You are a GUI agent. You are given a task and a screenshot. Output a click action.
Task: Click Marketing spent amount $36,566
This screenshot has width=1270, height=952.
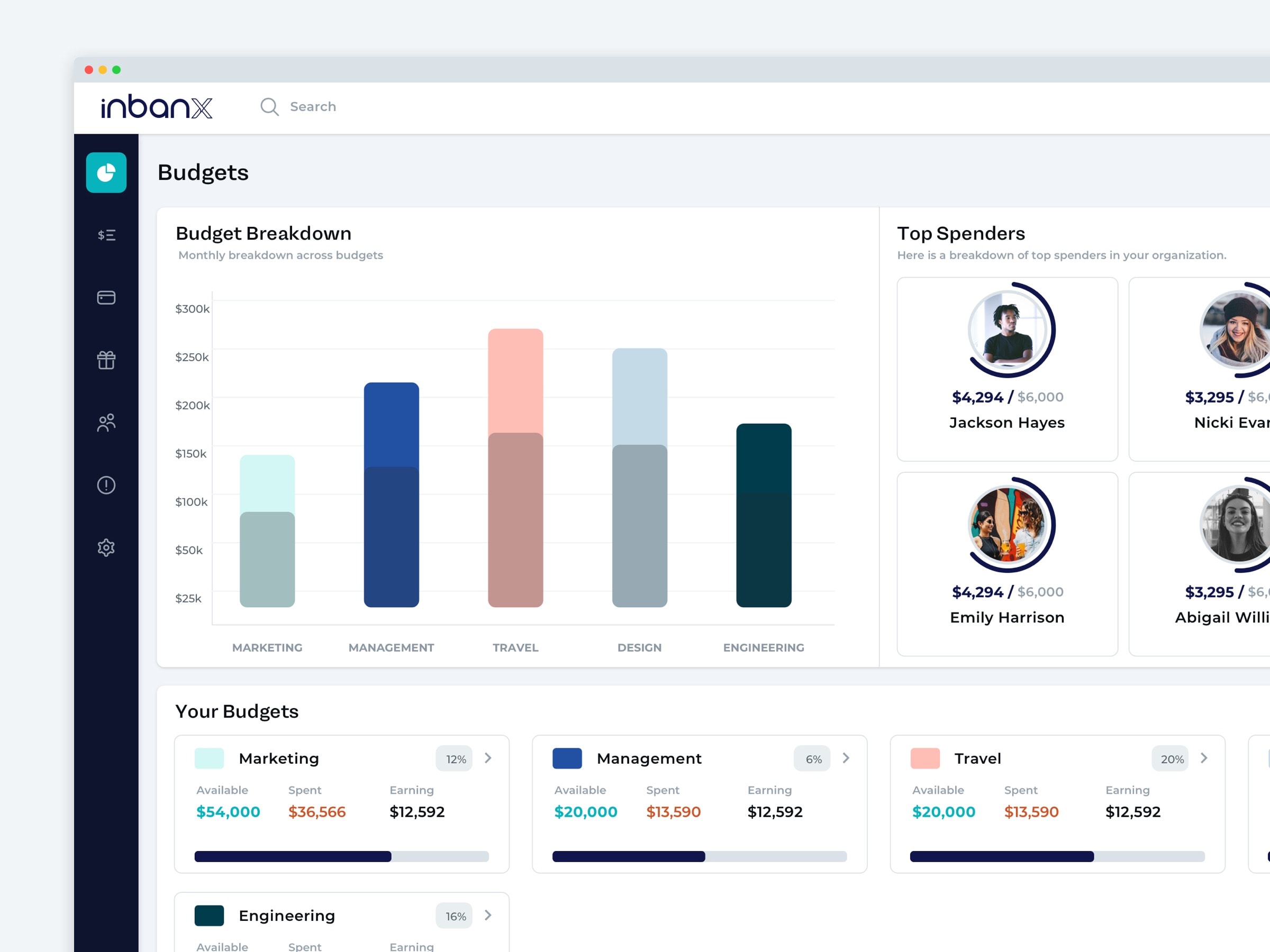[317, 812]
